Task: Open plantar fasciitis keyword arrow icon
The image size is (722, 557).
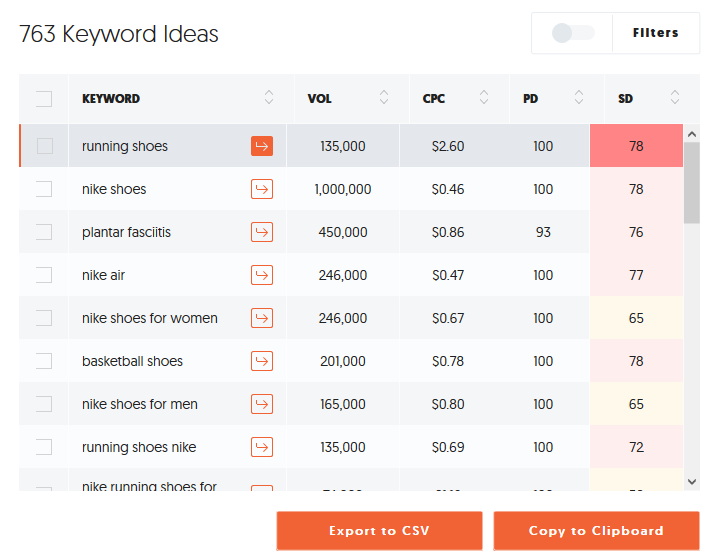Action: (x=261, y=233)
